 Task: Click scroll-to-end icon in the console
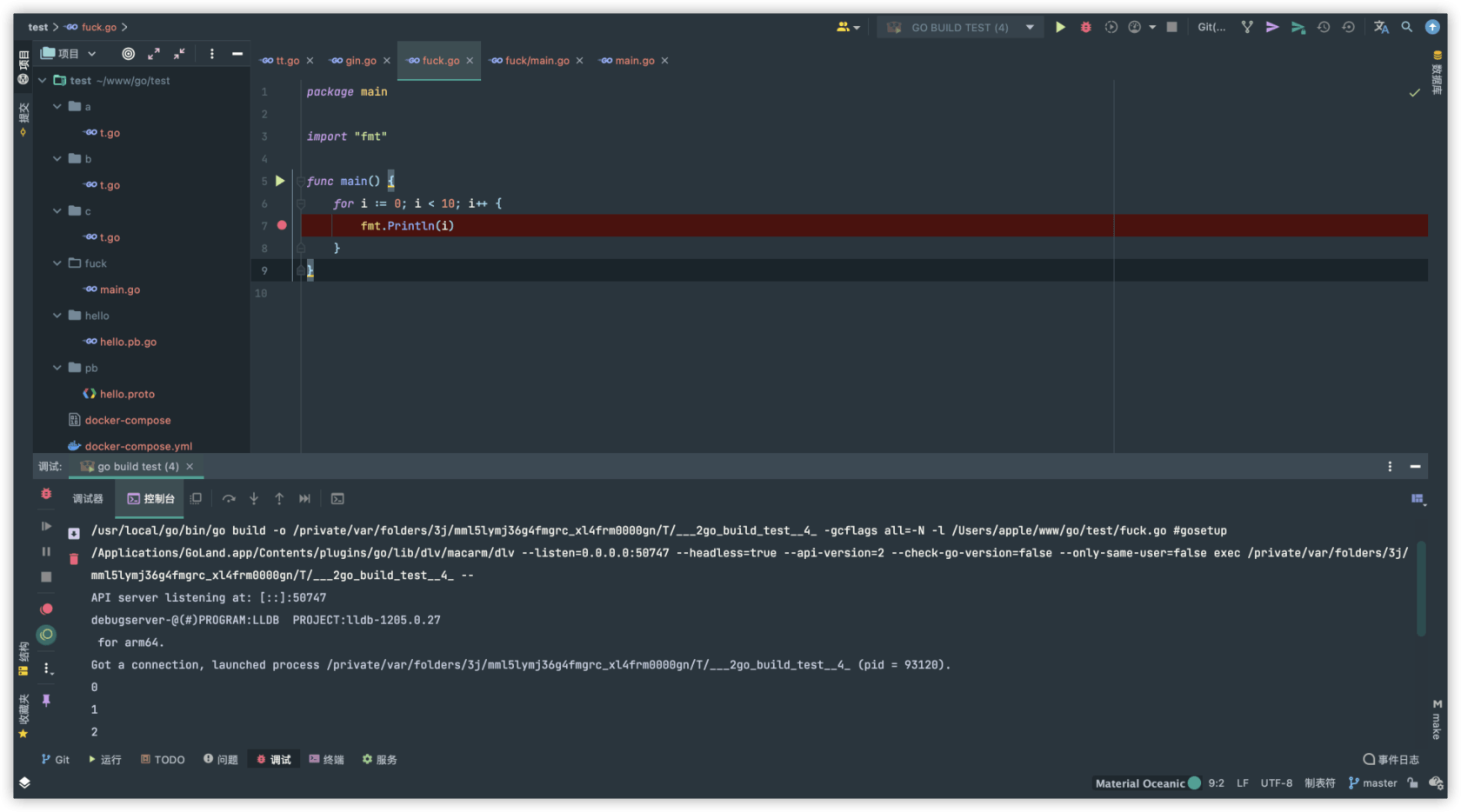[74, 533]
